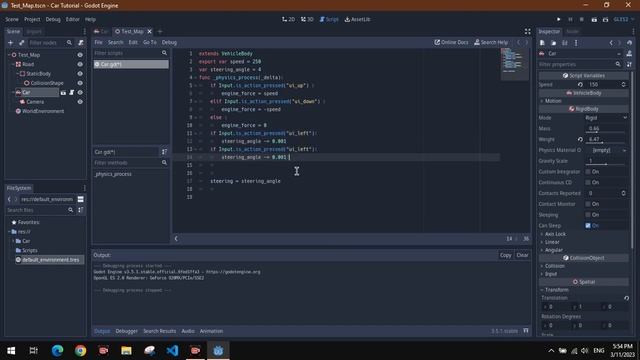Screen dimensions: 640x360
Task: Click the stop project icon
Action: click(x=582, y=19)
